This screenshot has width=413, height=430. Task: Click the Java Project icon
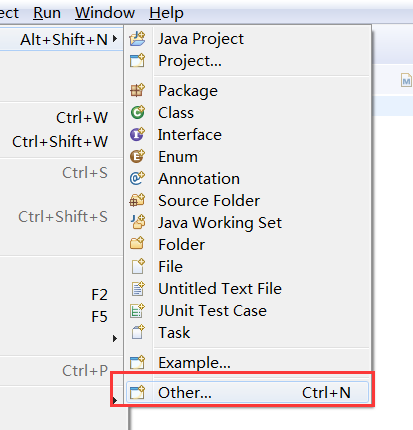coord(137,39)
